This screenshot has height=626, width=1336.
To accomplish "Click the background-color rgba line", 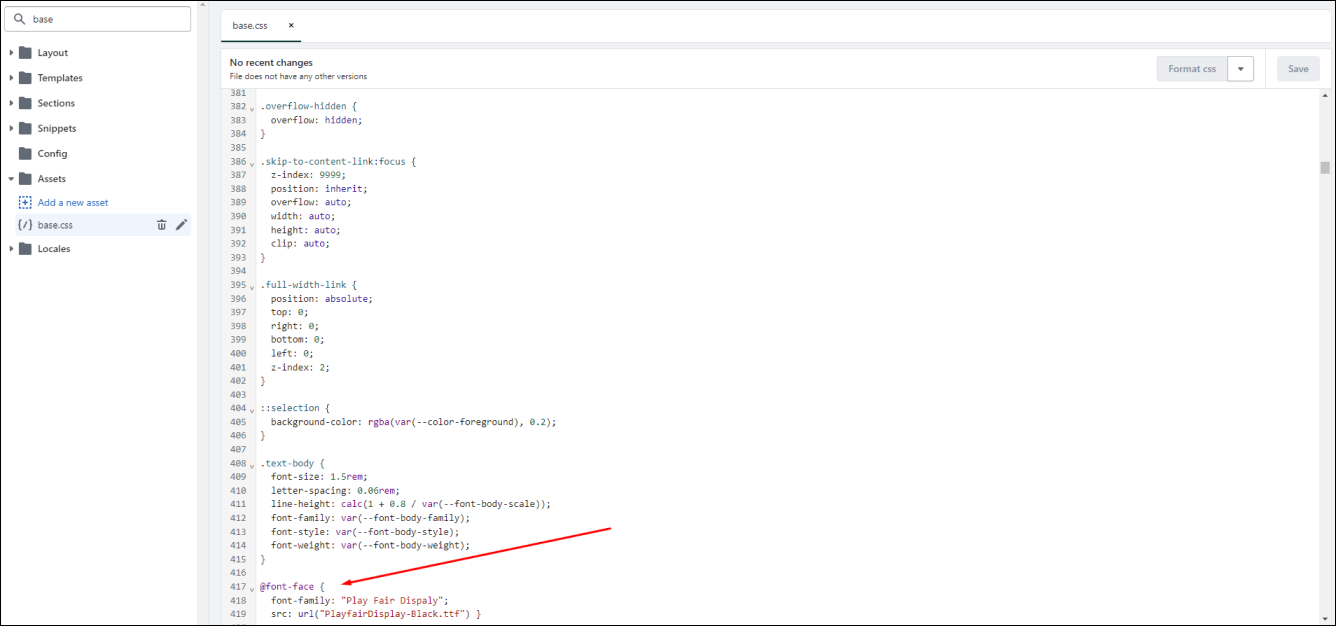I will pyautogui.click(x=413, y=422).
